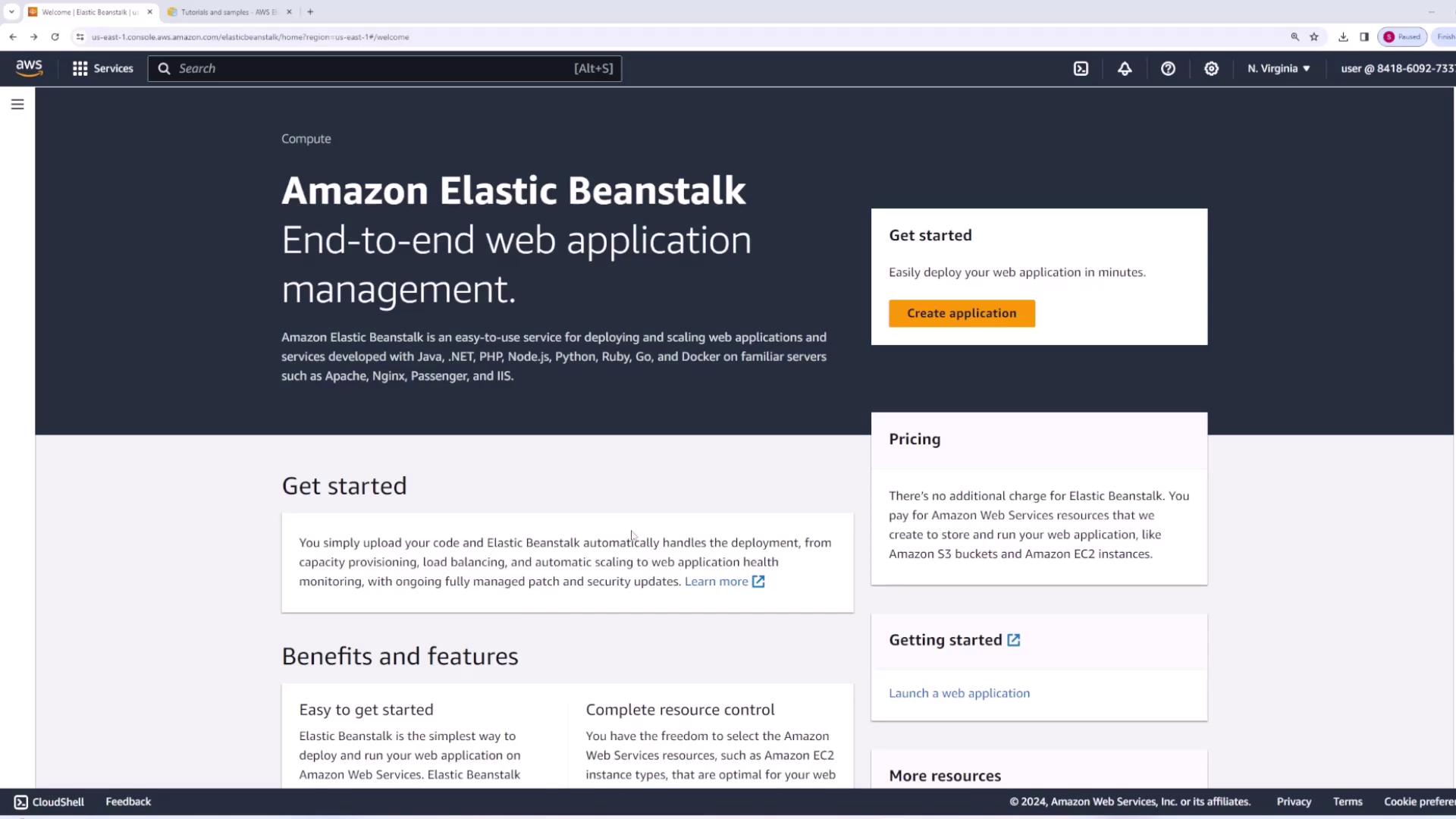Open the settings gear icon

point(1211,68)
